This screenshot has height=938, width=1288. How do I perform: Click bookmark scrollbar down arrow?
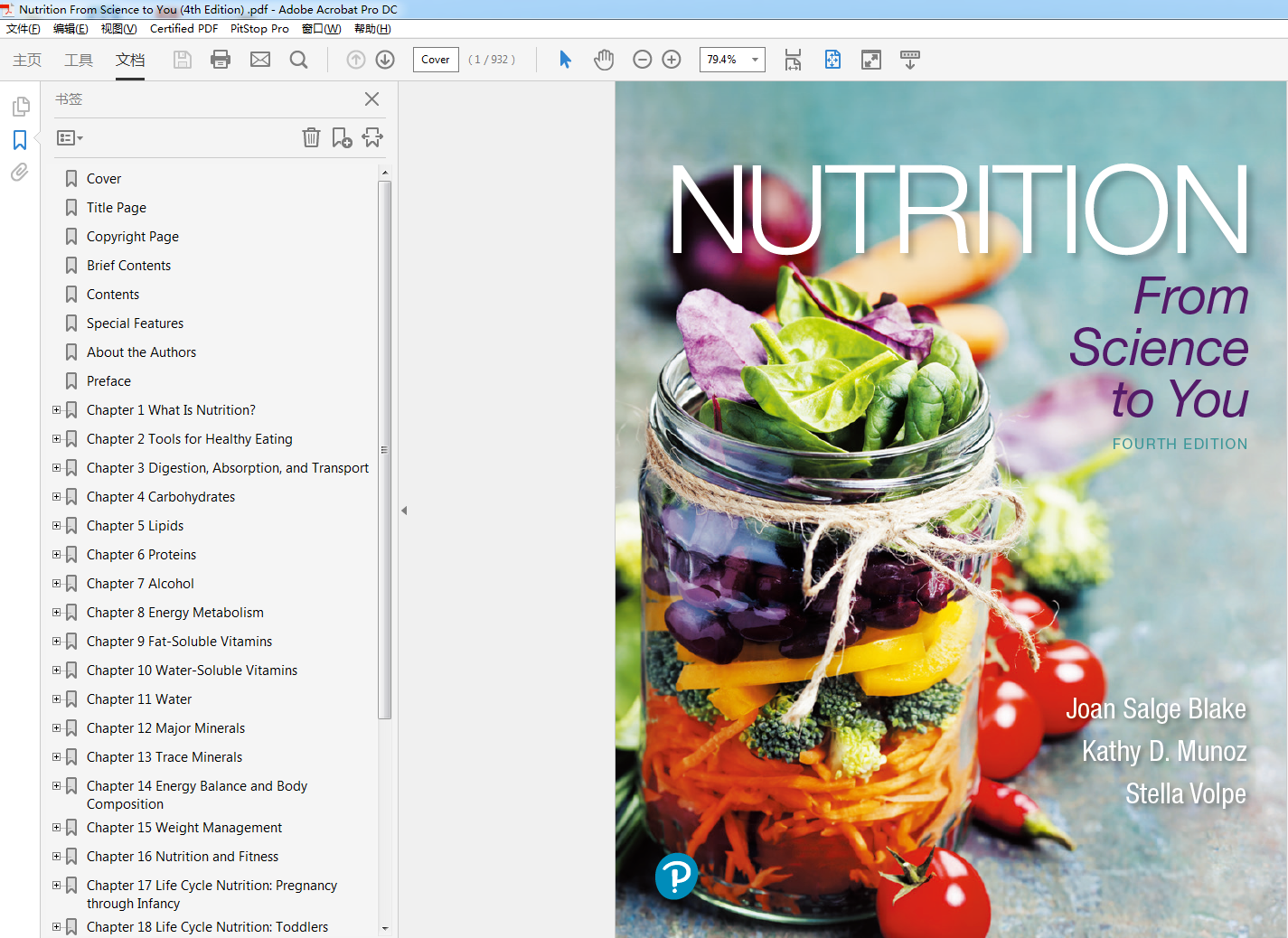pyautogui.click(x=385, y=928)
